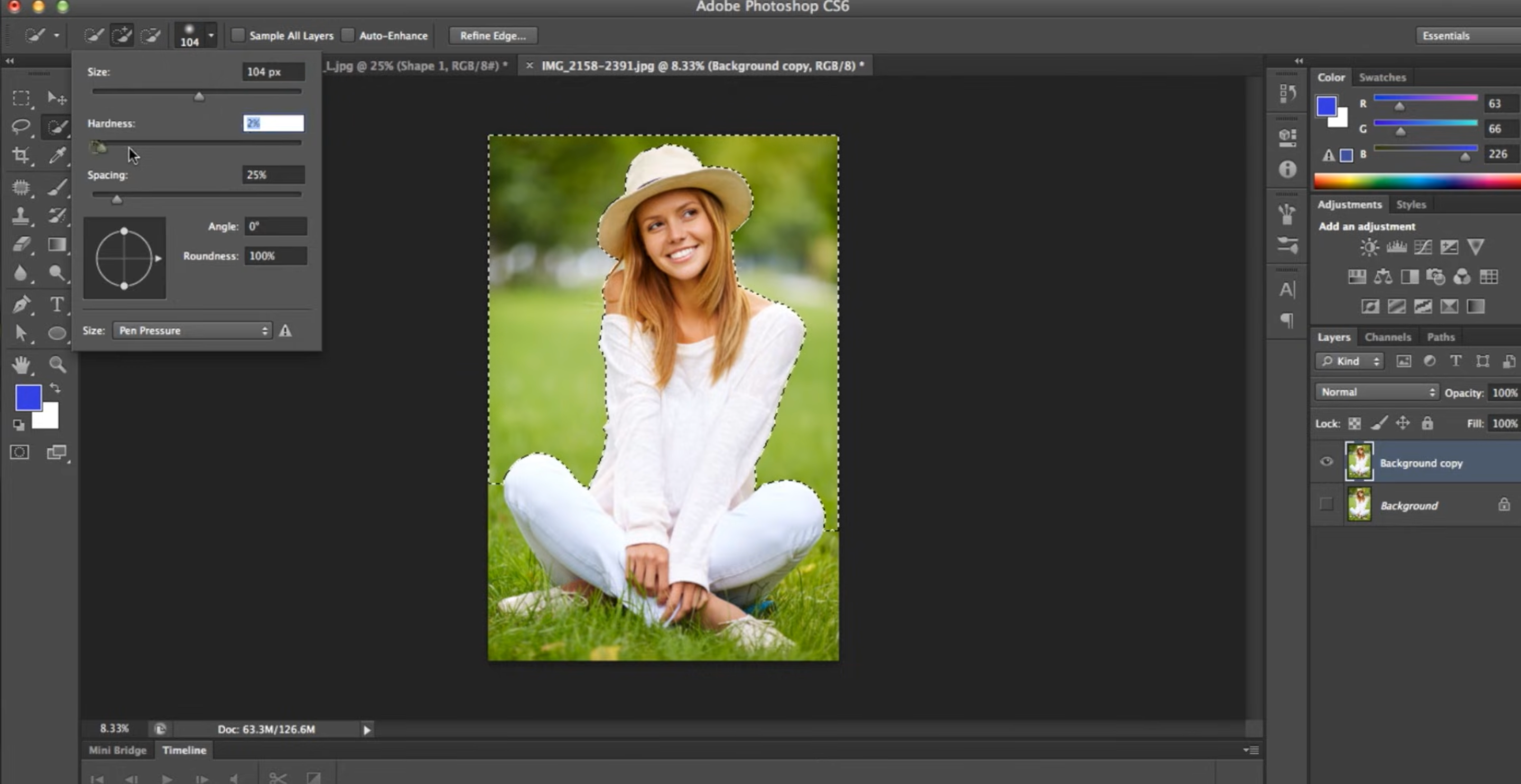This screenshot has width=1521, height=784.
Task: Switch to the Paths tab
Action: [x=1440, y=337]
